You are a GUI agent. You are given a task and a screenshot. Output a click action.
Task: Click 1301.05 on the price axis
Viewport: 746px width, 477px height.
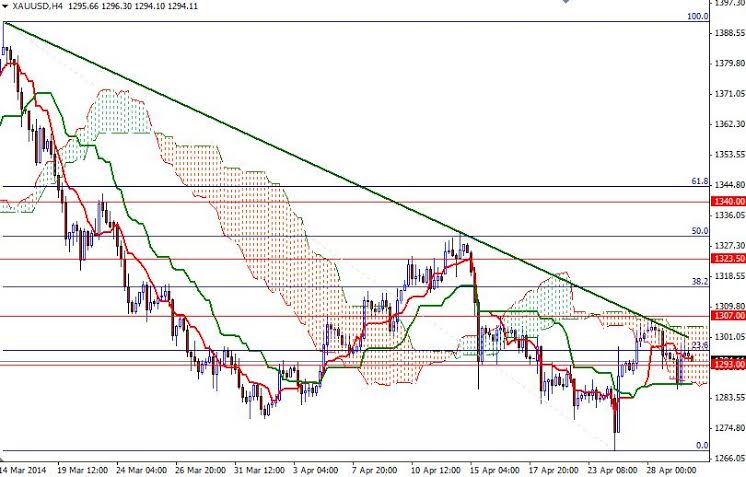point(729,337)
